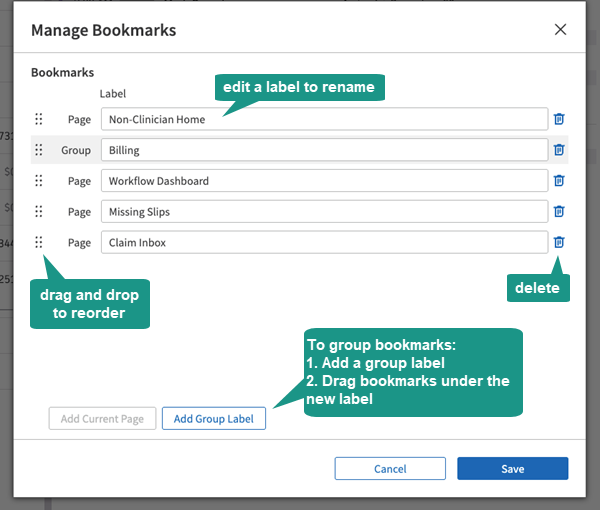The height and width of the screenshot is (510, 600).
Task: Edit the Non-Clinician Home label field
Action: pos(324,119)
